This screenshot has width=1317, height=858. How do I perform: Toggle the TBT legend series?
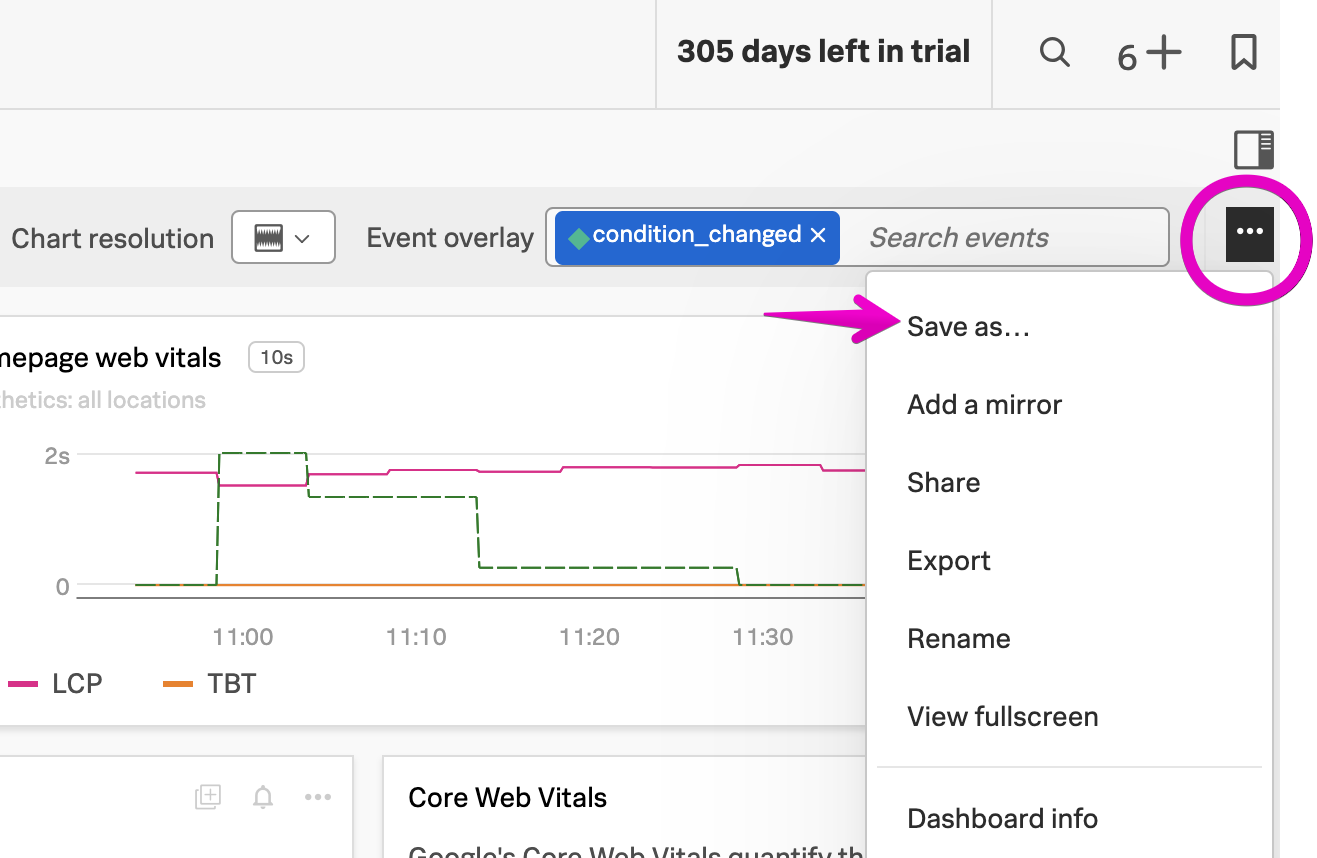tap(210, 684)
